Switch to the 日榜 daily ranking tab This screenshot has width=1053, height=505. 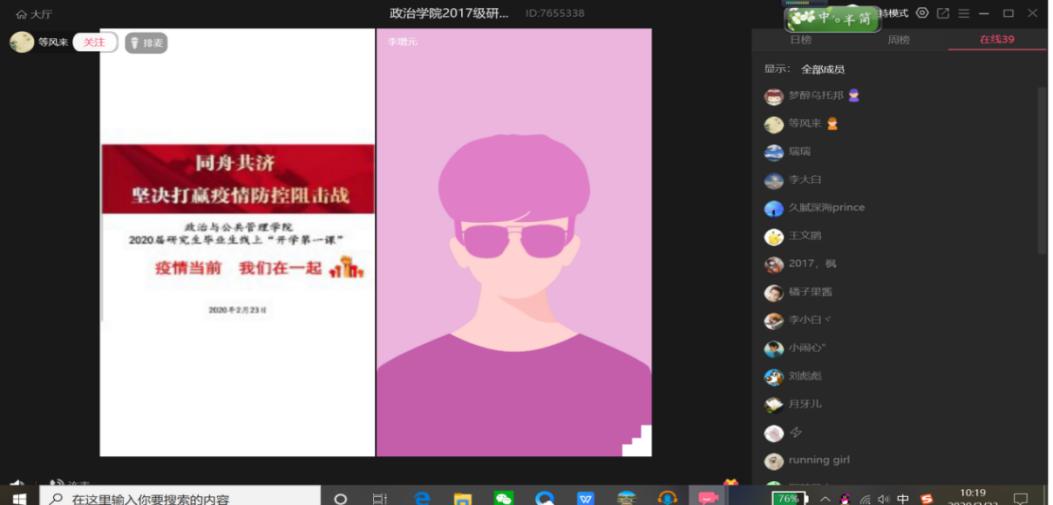click(800, 40)
